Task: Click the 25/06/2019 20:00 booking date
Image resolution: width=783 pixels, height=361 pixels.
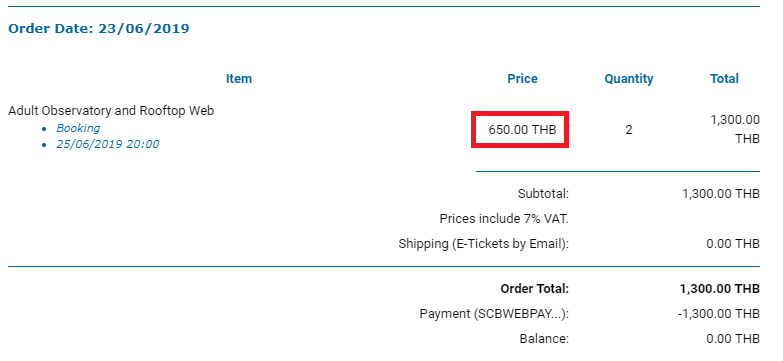Action: point(107,144)
